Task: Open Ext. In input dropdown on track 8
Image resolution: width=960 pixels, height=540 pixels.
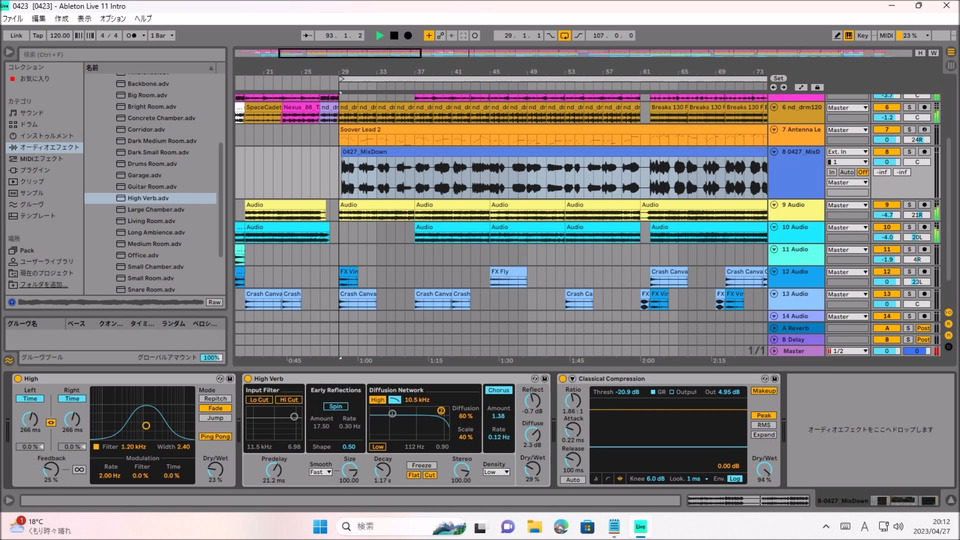Action: (x=847, y=151)
